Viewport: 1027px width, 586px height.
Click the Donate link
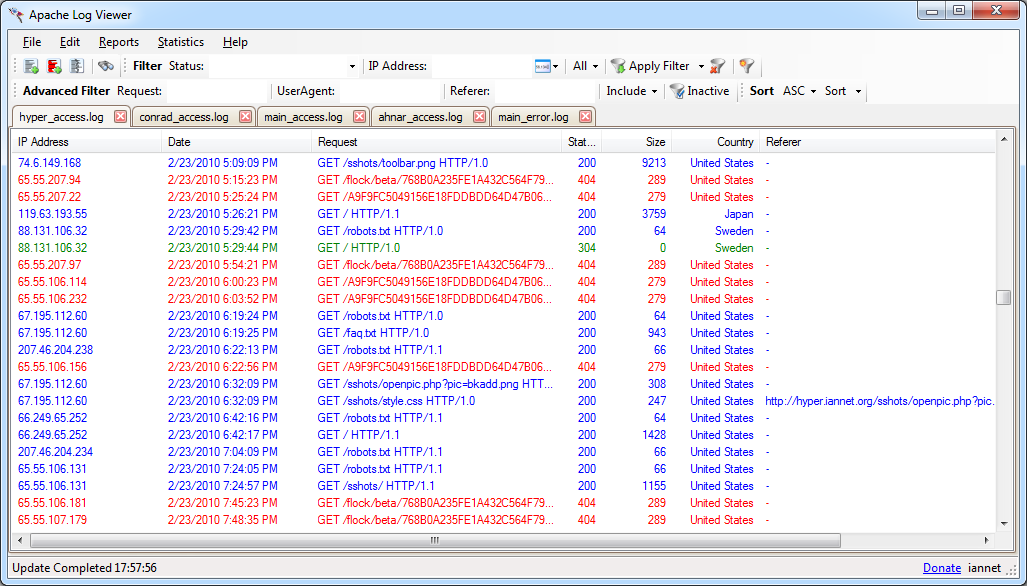tap(941, 567)
